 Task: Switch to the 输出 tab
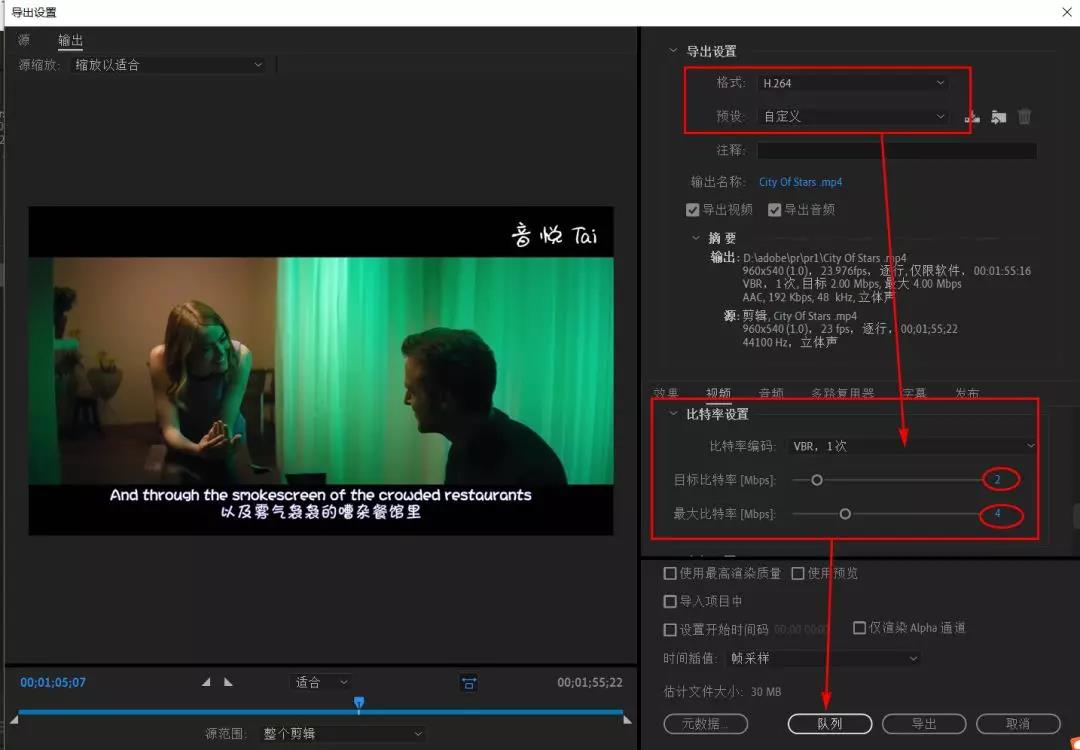tap(70, 40)
